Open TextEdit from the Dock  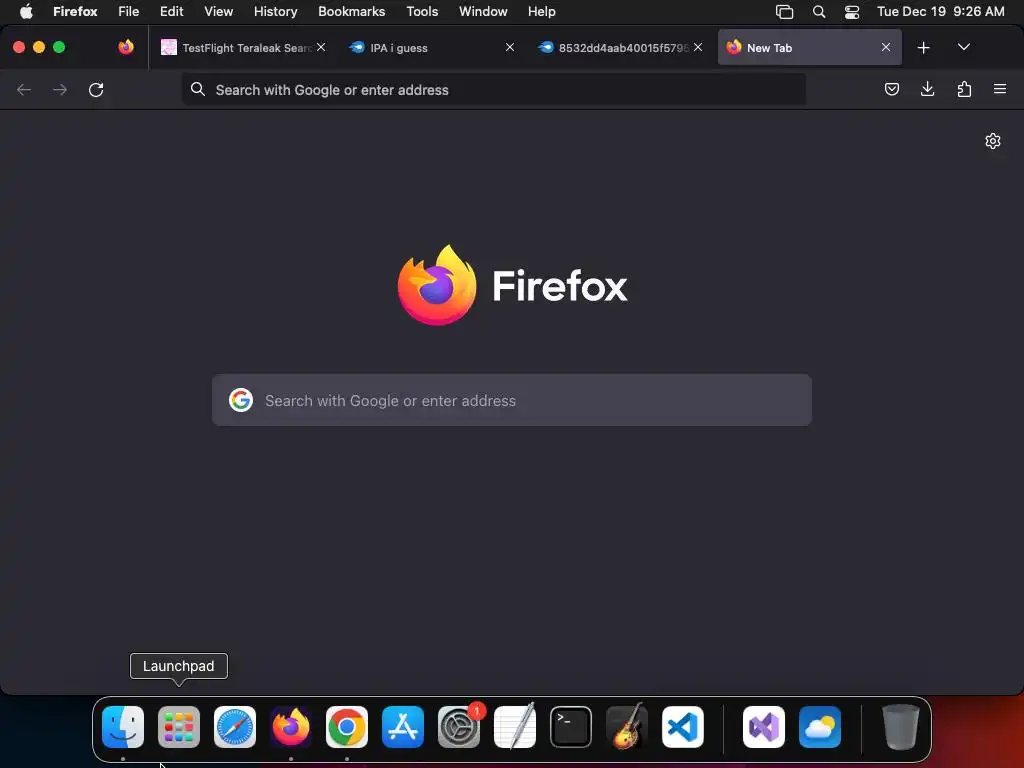(x=515, y=726)
